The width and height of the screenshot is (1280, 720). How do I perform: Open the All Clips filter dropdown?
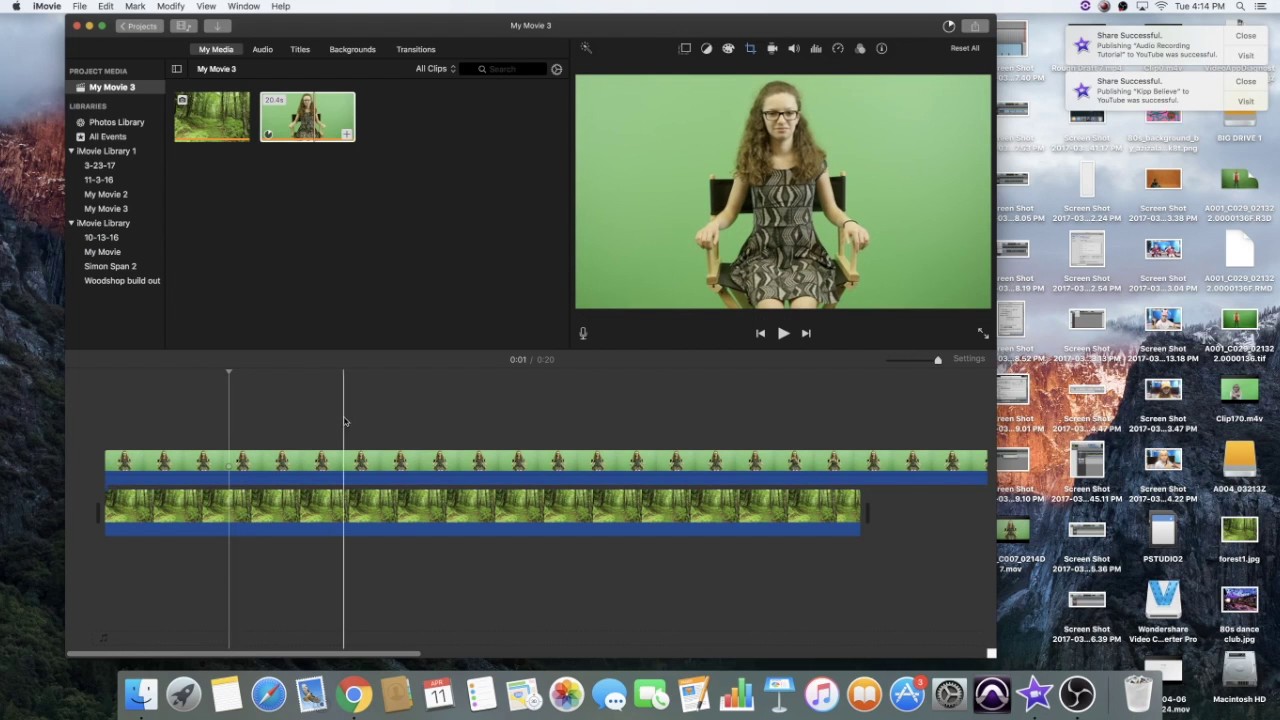436,69
